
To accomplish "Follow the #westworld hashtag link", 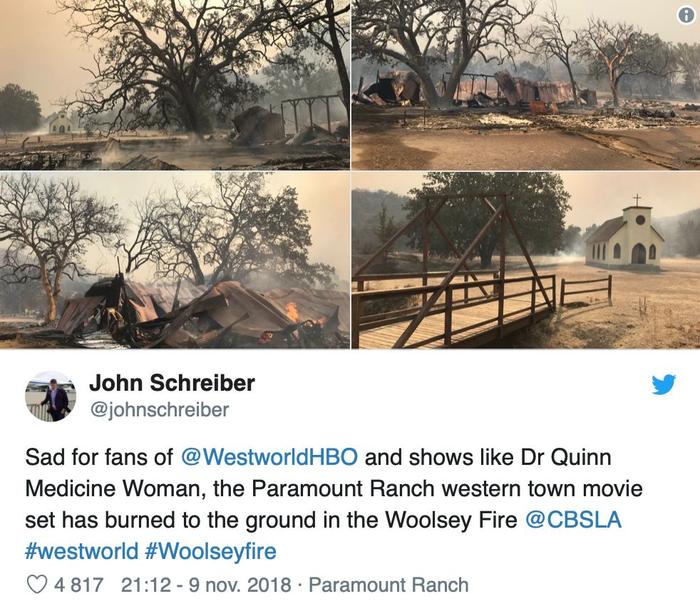I will coord(82,551).
